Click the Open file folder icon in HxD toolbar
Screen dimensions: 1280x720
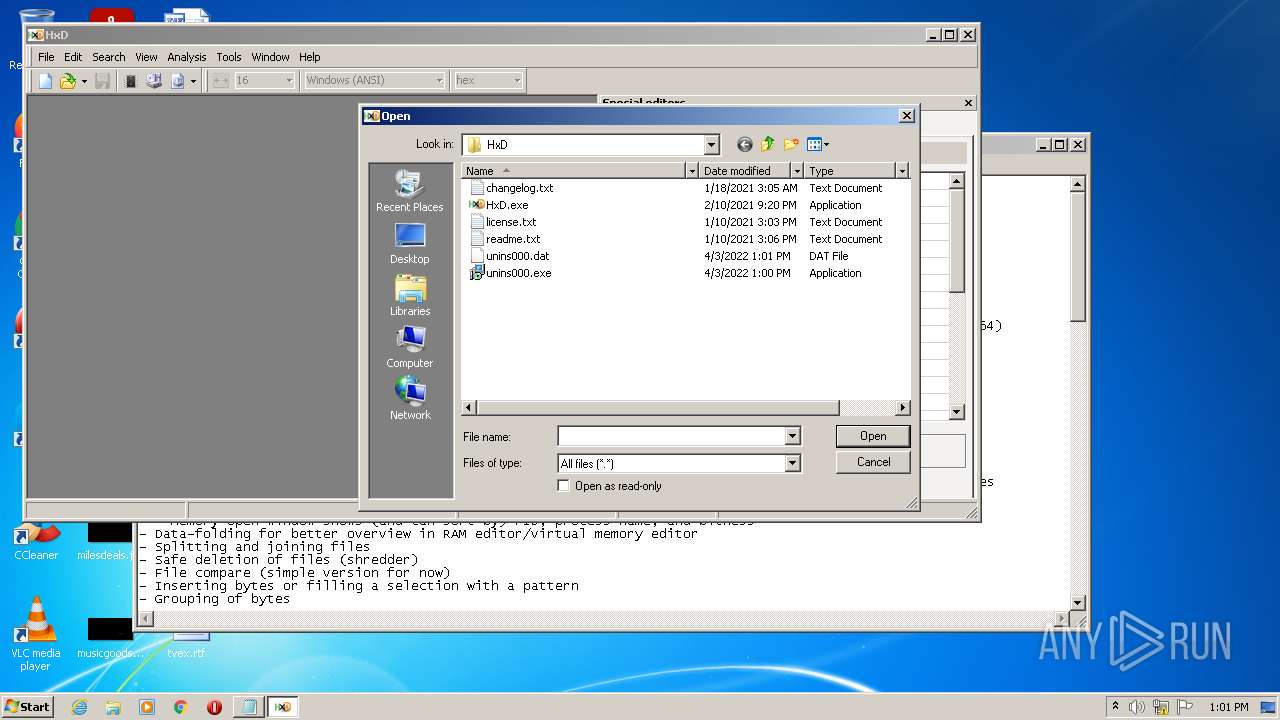(67, 81)
